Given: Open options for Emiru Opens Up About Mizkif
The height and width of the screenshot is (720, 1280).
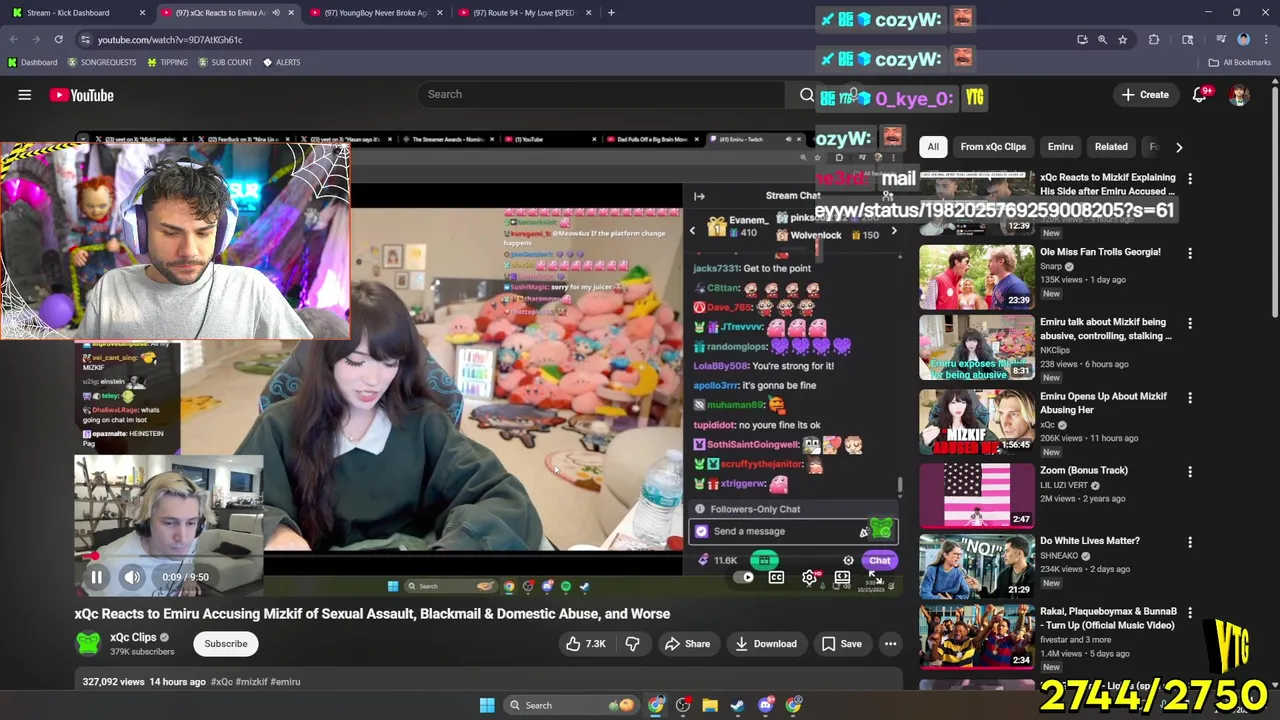Looking at the screenshot, I should click(x=1190, y=398).
